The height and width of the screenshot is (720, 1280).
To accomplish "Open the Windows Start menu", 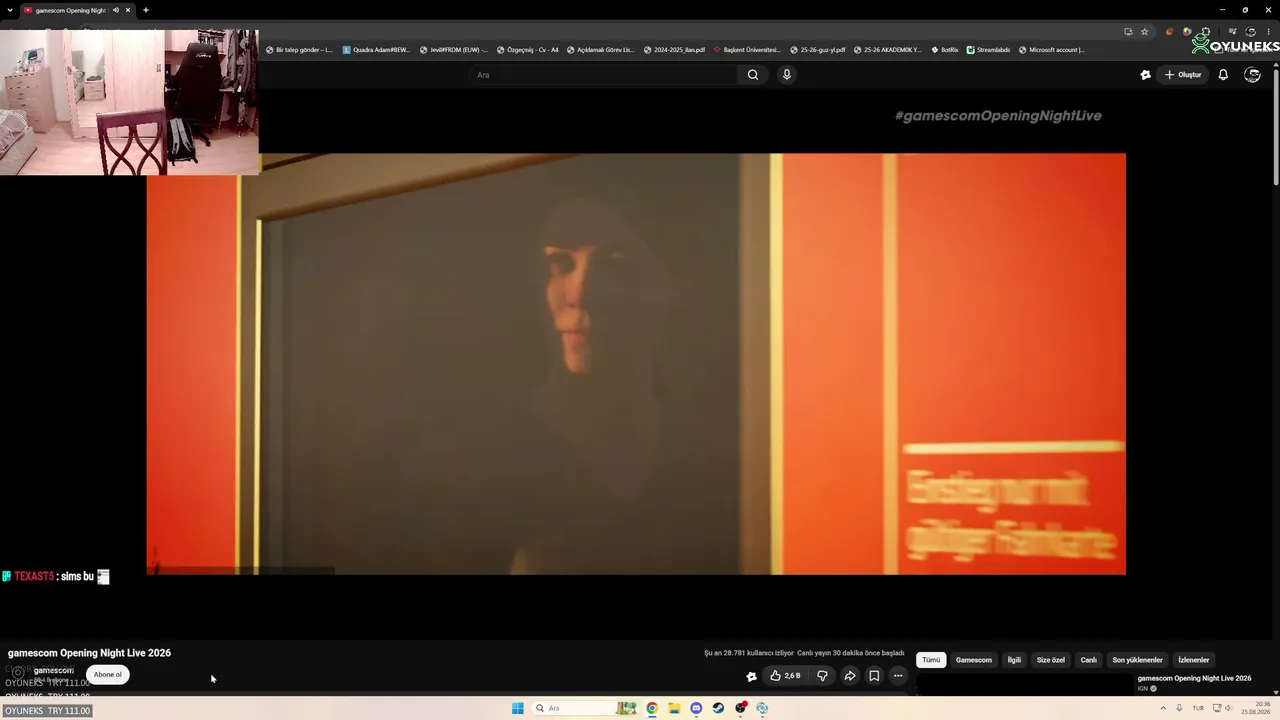I will click(518, 708).
